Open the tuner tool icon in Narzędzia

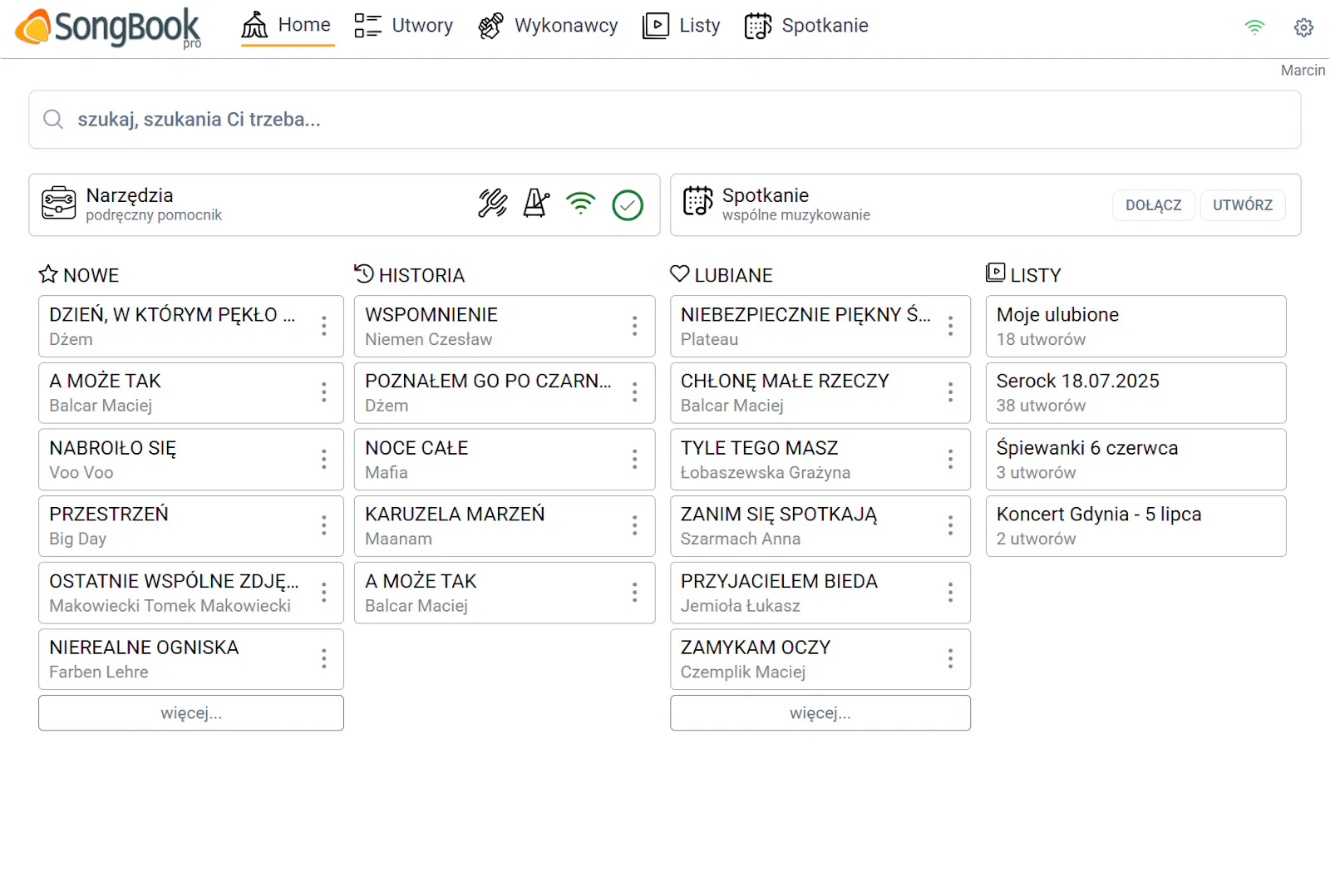click(493, 204)
